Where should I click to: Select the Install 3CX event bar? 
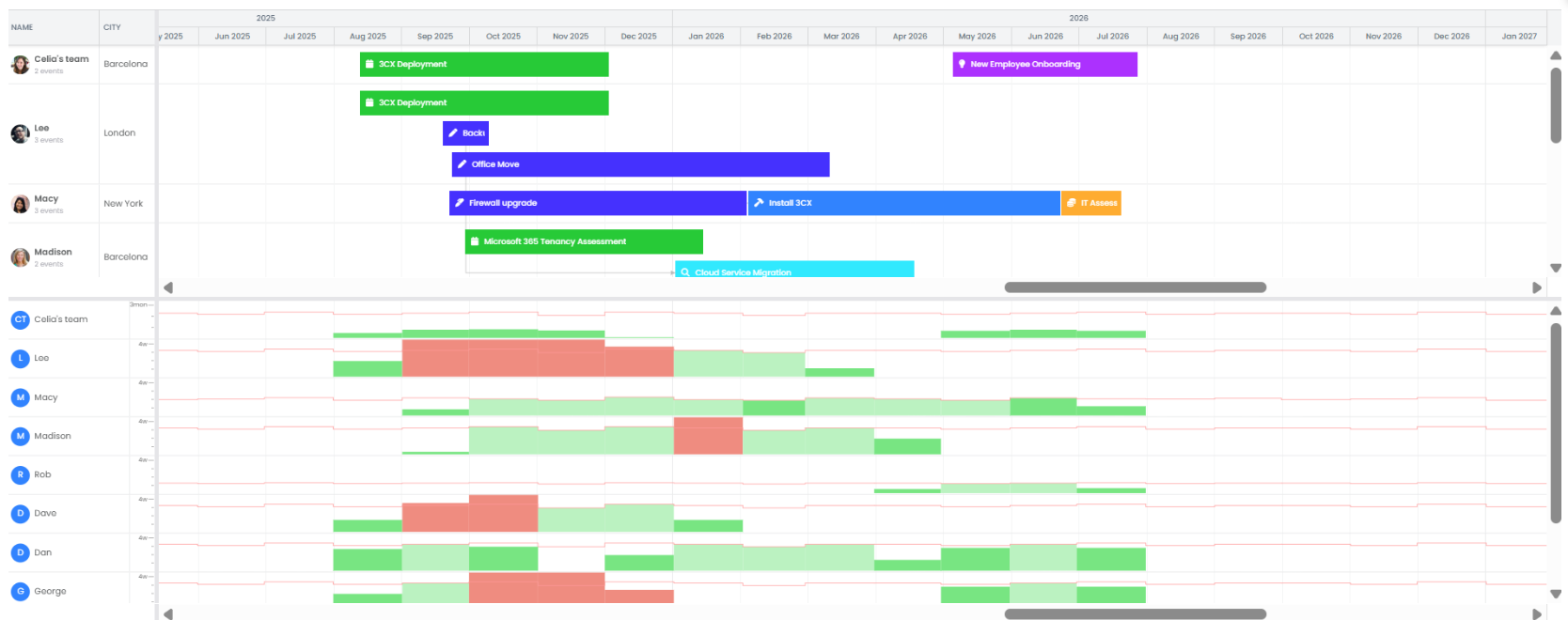coord(904,203)
